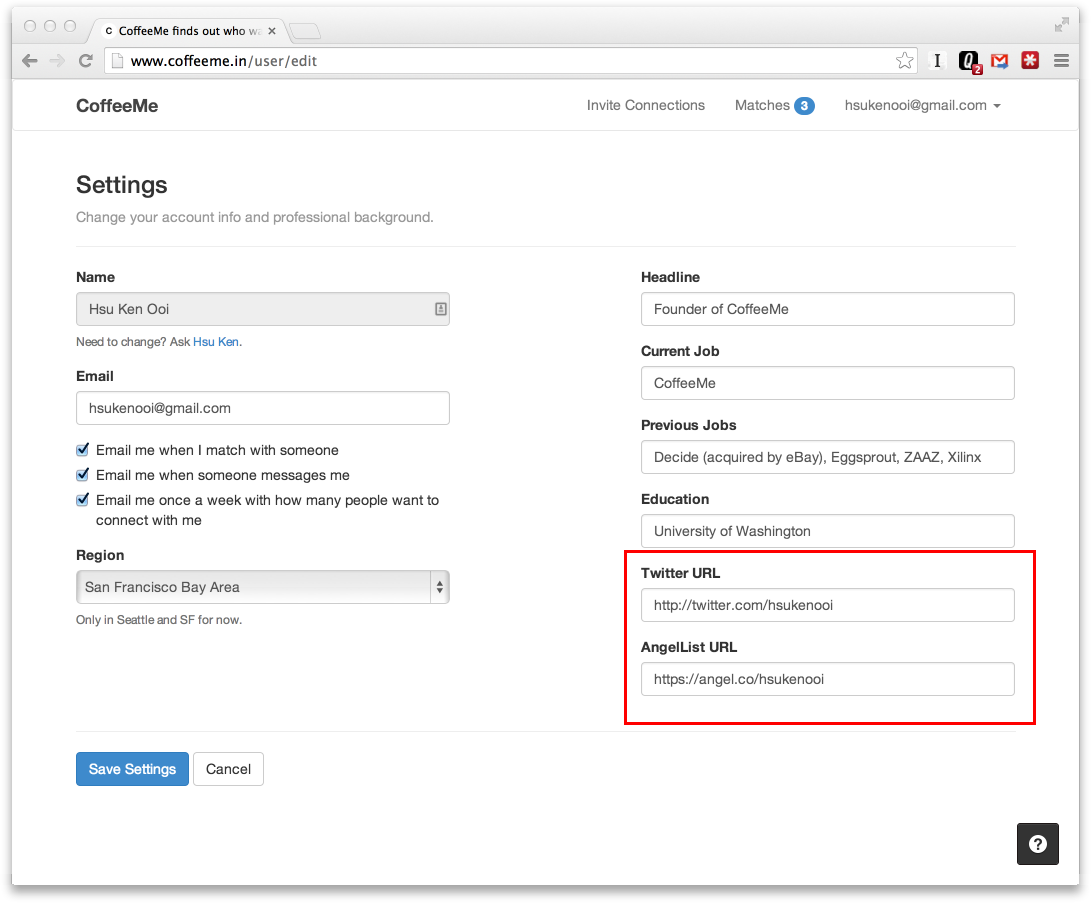Click the help question mark button

click(x=1038, y=844)
